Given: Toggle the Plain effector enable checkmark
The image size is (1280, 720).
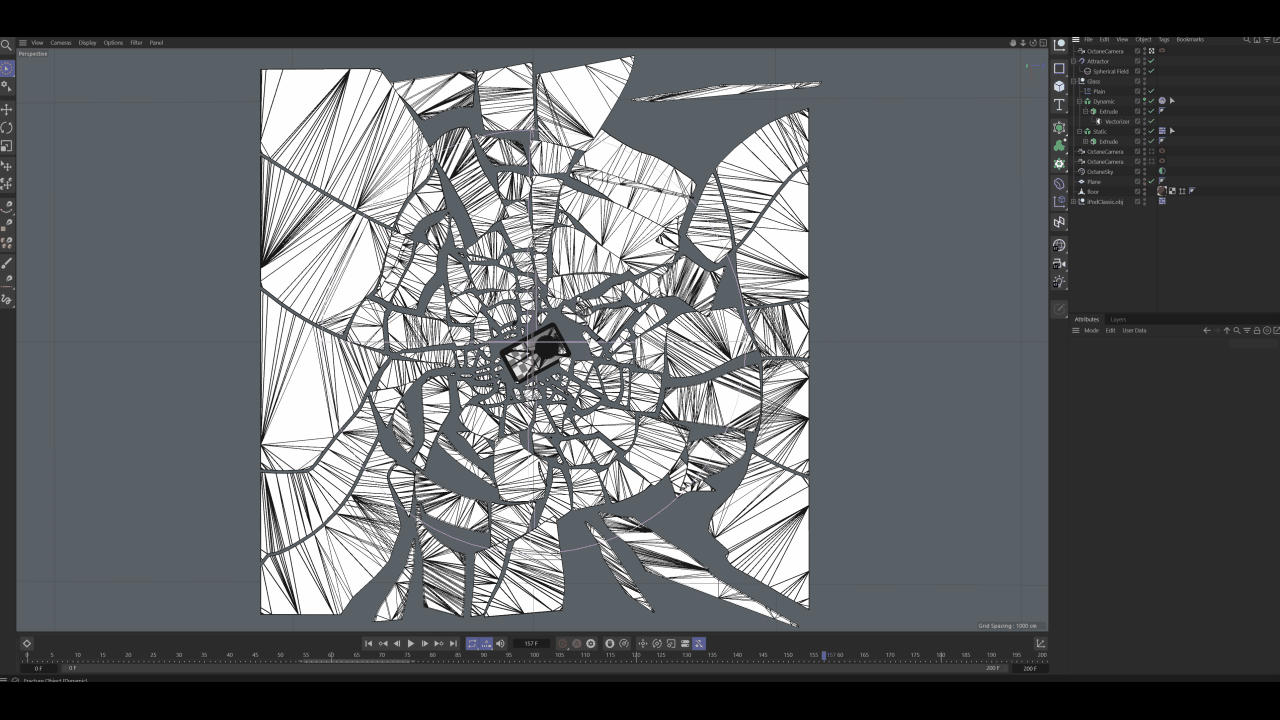Looking at the screenshot, I should pyautogui.click(x=1151, y=91).
